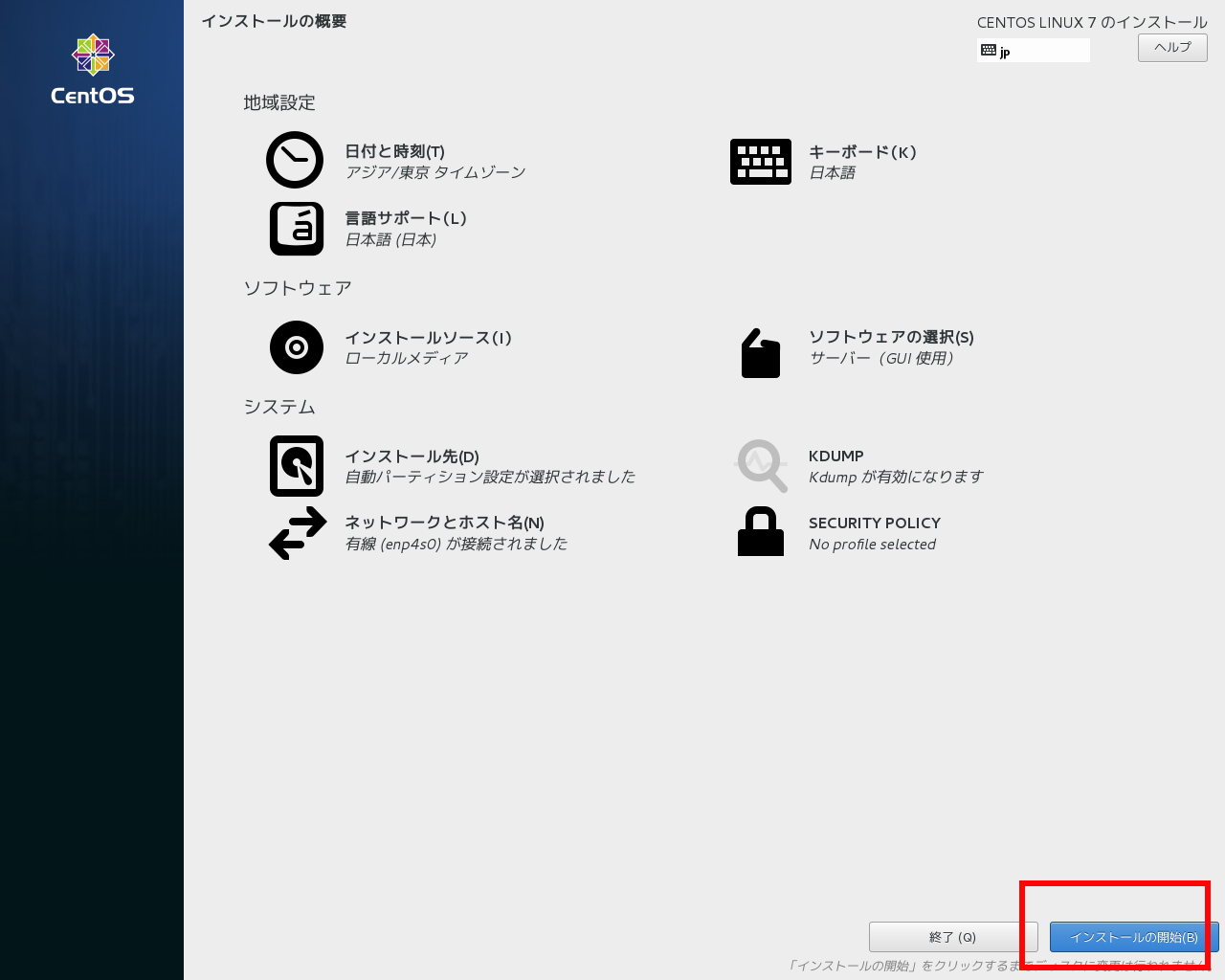Start installation with インストールの開始(B) button
This screenshot has width=1225, height=980.
pos(1133,937)
